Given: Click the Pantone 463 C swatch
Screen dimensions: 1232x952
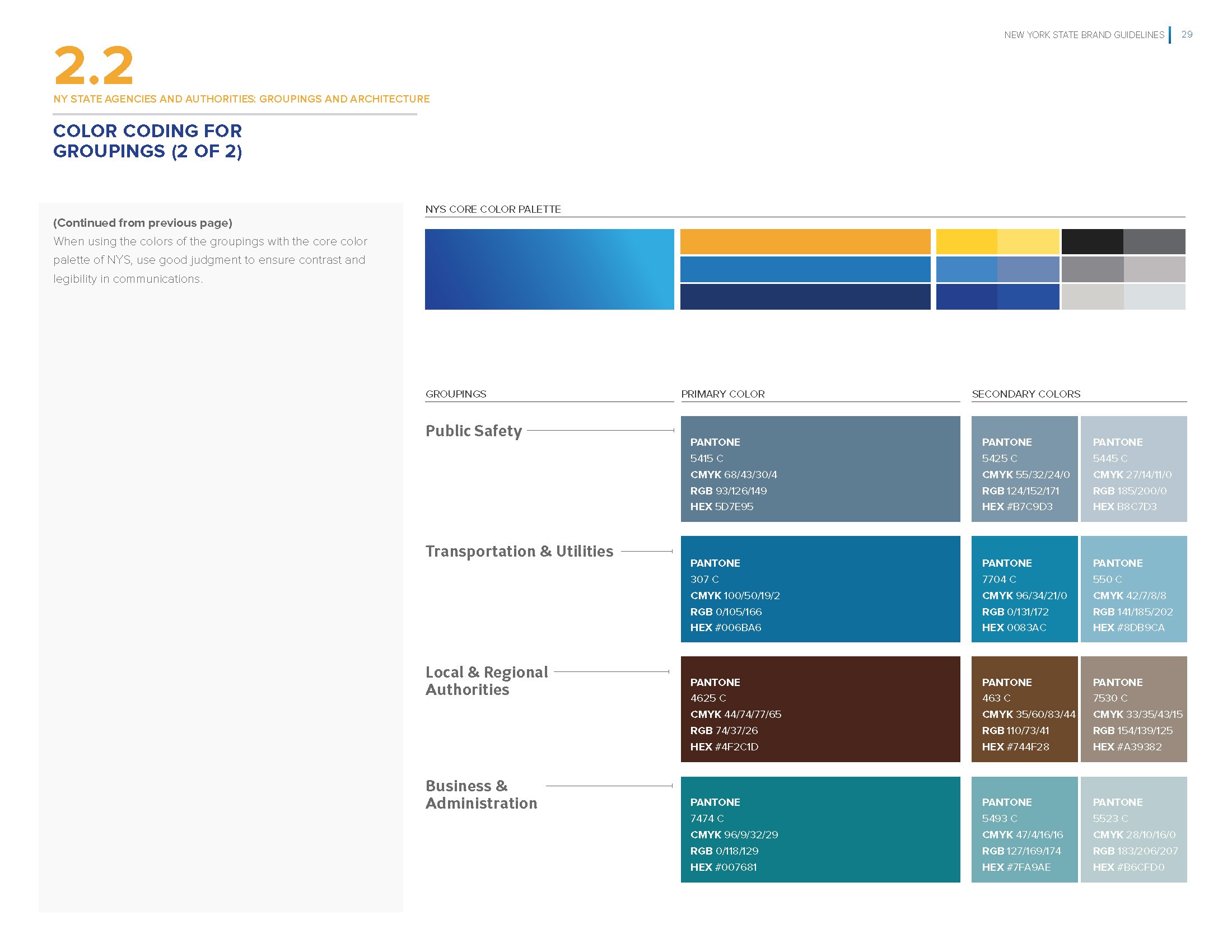Looking at the screenshot, I should (x=1024, y=709).
